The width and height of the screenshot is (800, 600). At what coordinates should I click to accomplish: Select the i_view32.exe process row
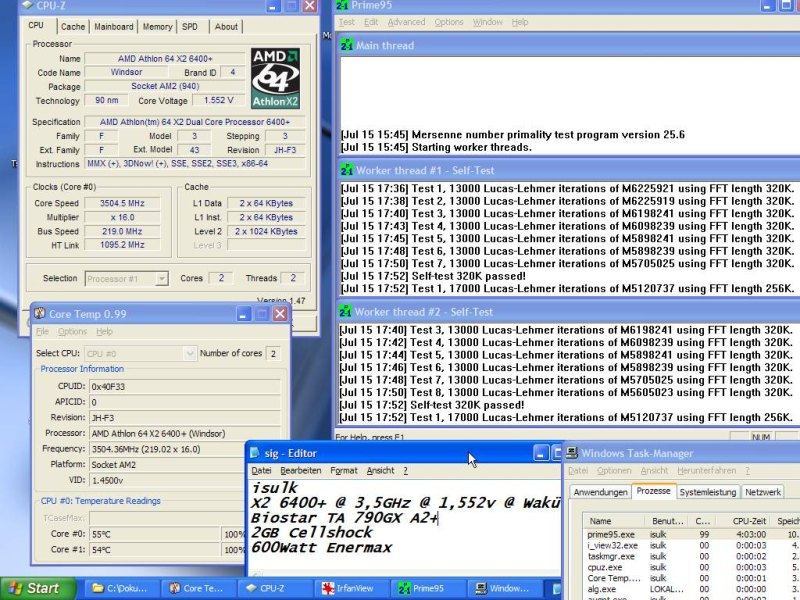point(692,545)
